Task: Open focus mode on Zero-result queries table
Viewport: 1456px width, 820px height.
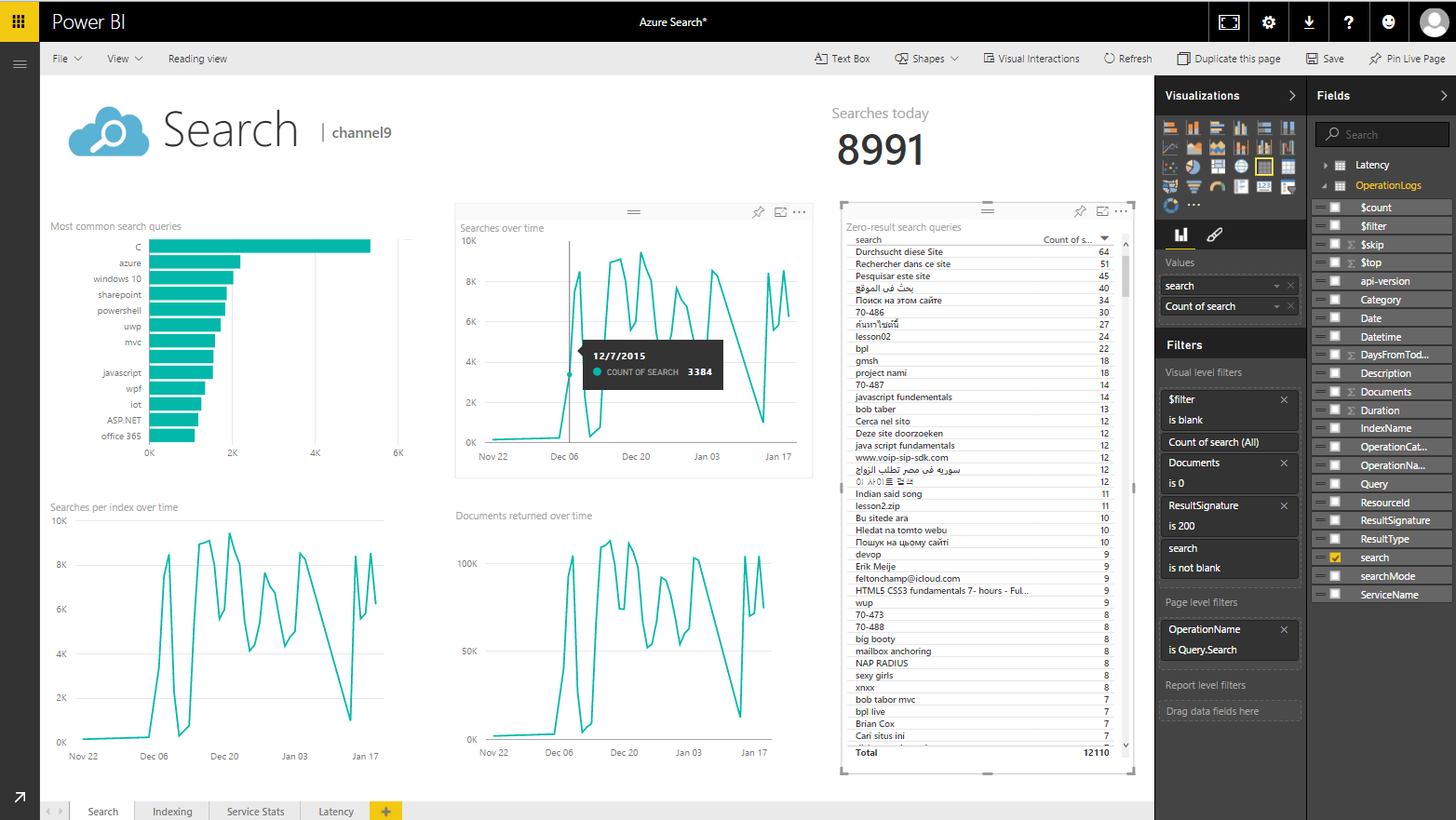Action: [x=1101, y=211]
